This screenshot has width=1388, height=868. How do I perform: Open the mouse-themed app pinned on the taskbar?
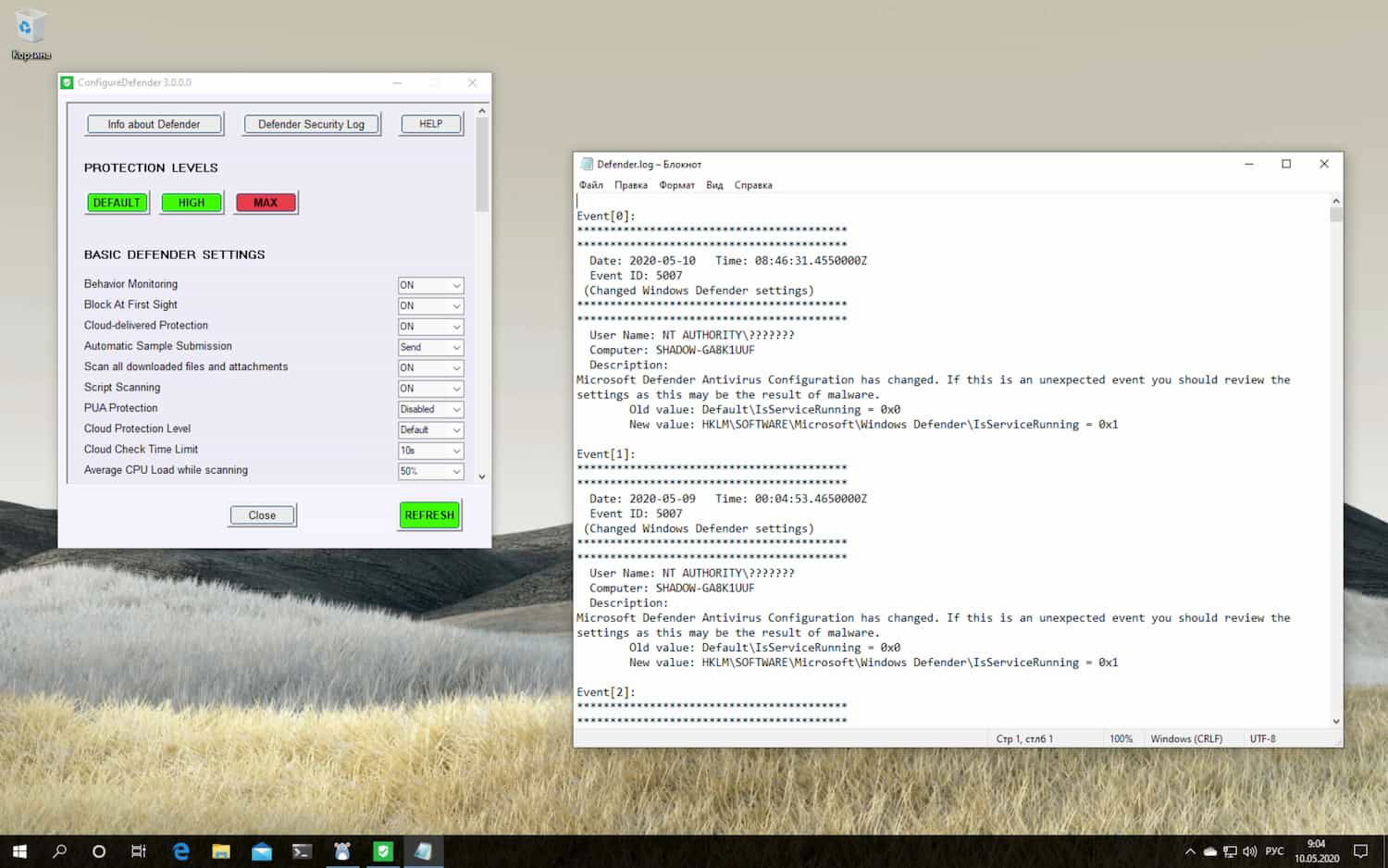click(x=342, y=850)
